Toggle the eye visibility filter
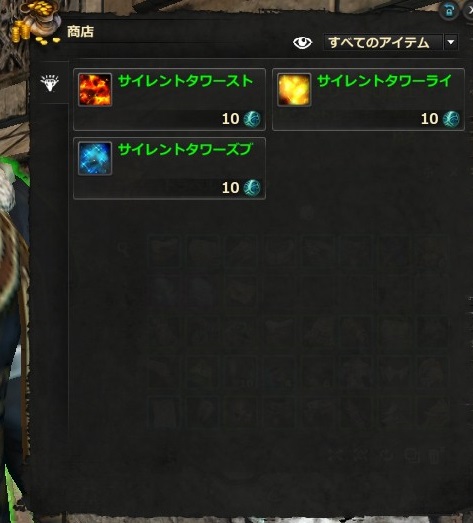The height and width of the screenshot is (523, 473). tap(302, 43)
